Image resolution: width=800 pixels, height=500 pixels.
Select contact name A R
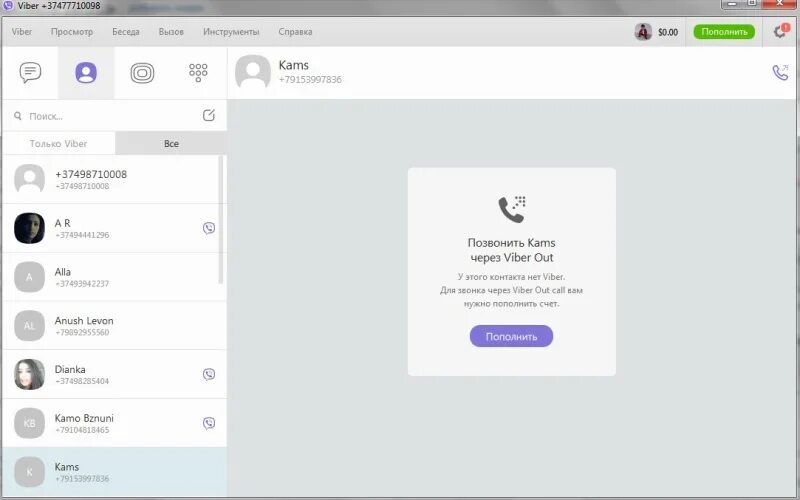(63, 223)
